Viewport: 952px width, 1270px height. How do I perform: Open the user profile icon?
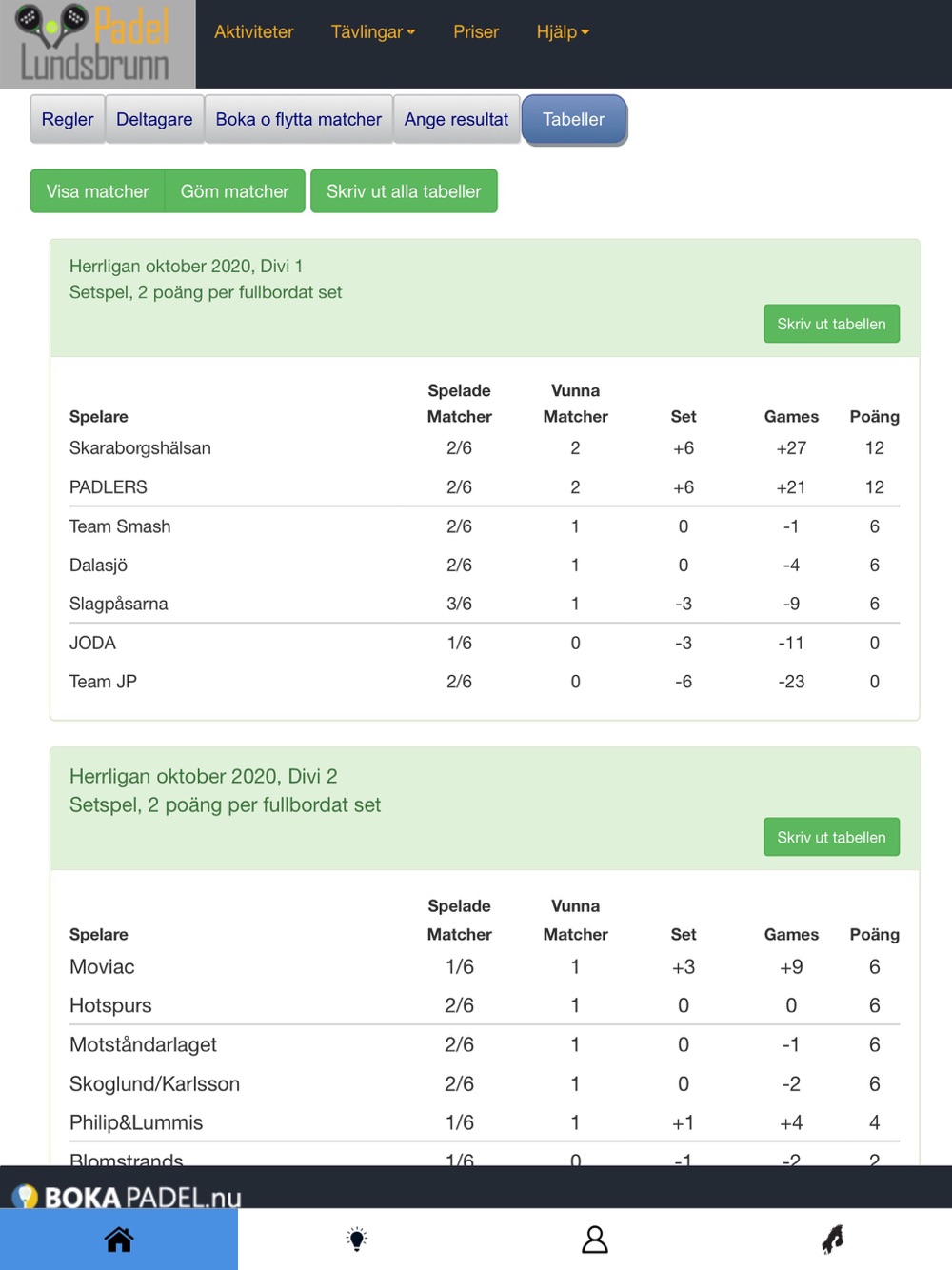pos(595,1239)
